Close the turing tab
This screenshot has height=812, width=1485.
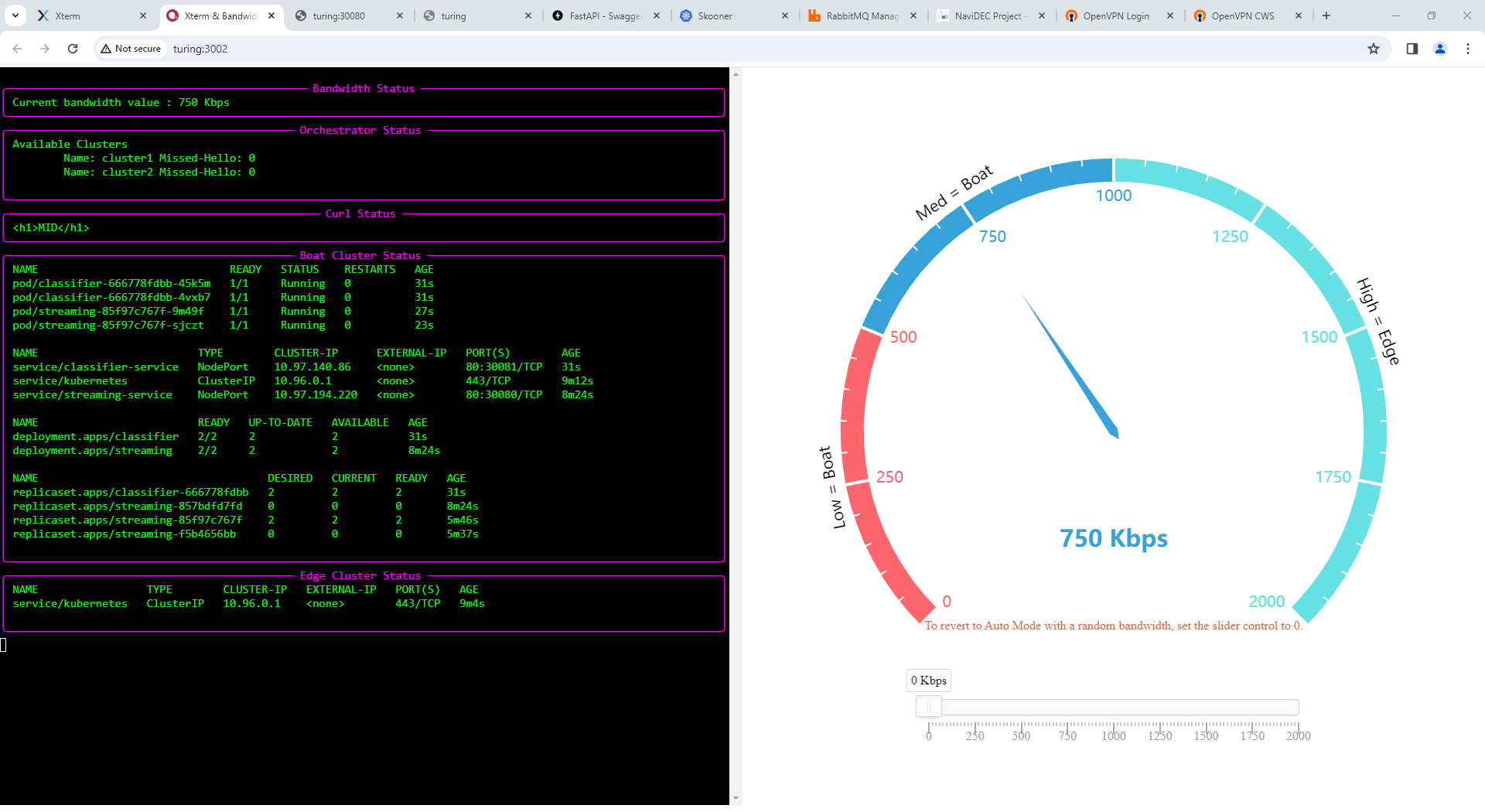point(528,15)
